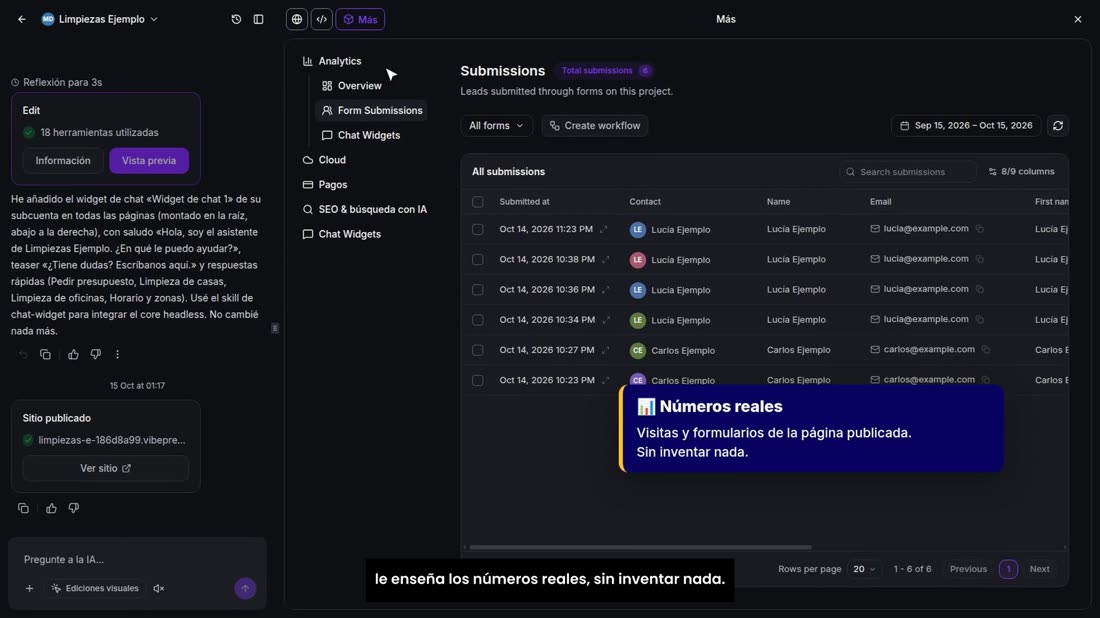Image resolution: width=1100 pixels, height=618 pixels.
Task: Check the Oct 14 10:23 PM row
Action: point(478,380)
